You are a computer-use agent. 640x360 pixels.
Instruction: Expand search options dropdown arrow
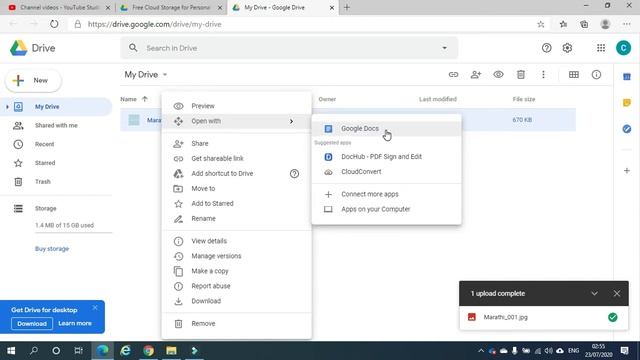[444, 48]
